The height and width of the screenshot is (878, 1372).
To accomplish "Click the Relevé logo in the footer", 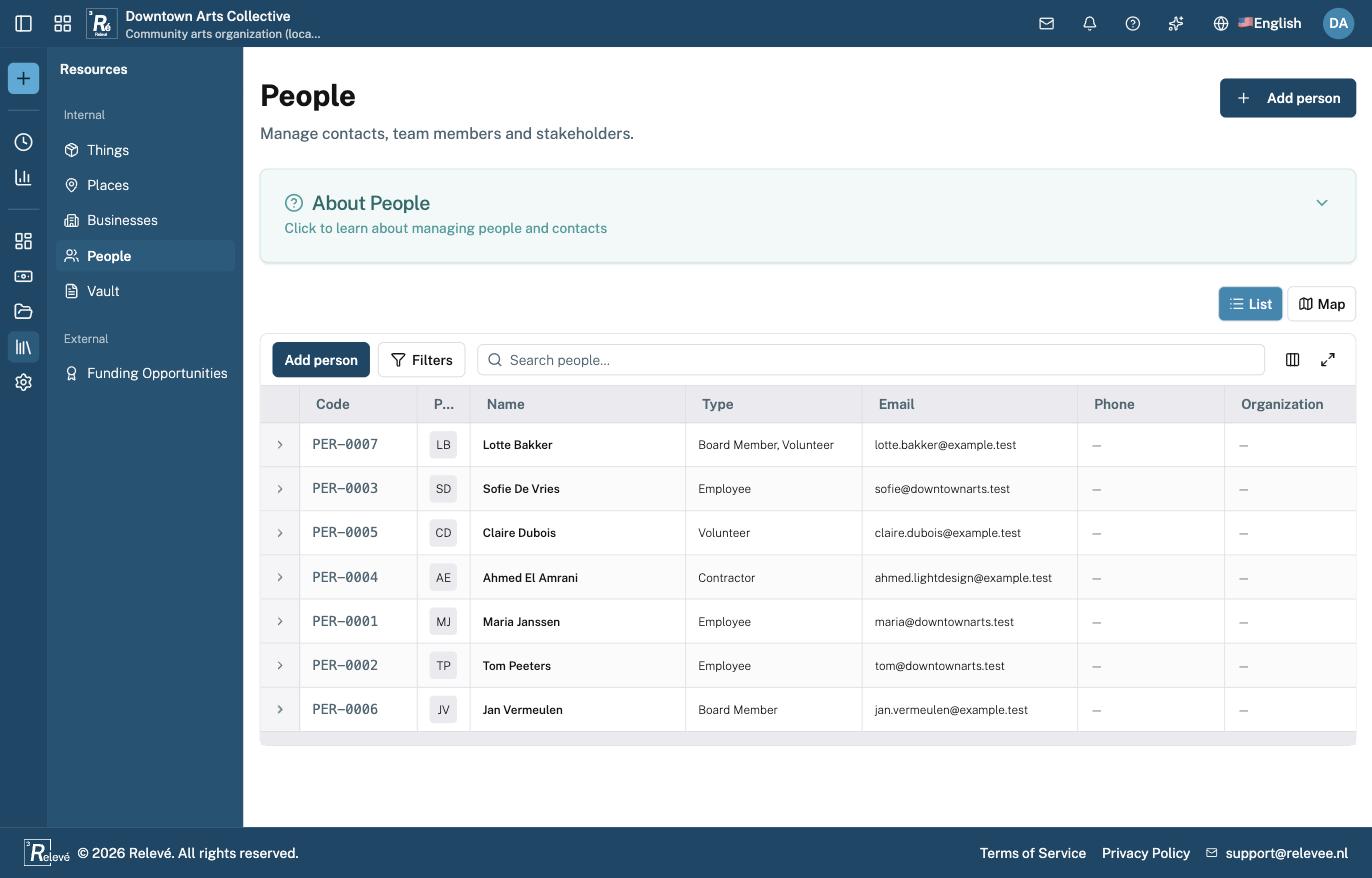I will pos(46,853).
